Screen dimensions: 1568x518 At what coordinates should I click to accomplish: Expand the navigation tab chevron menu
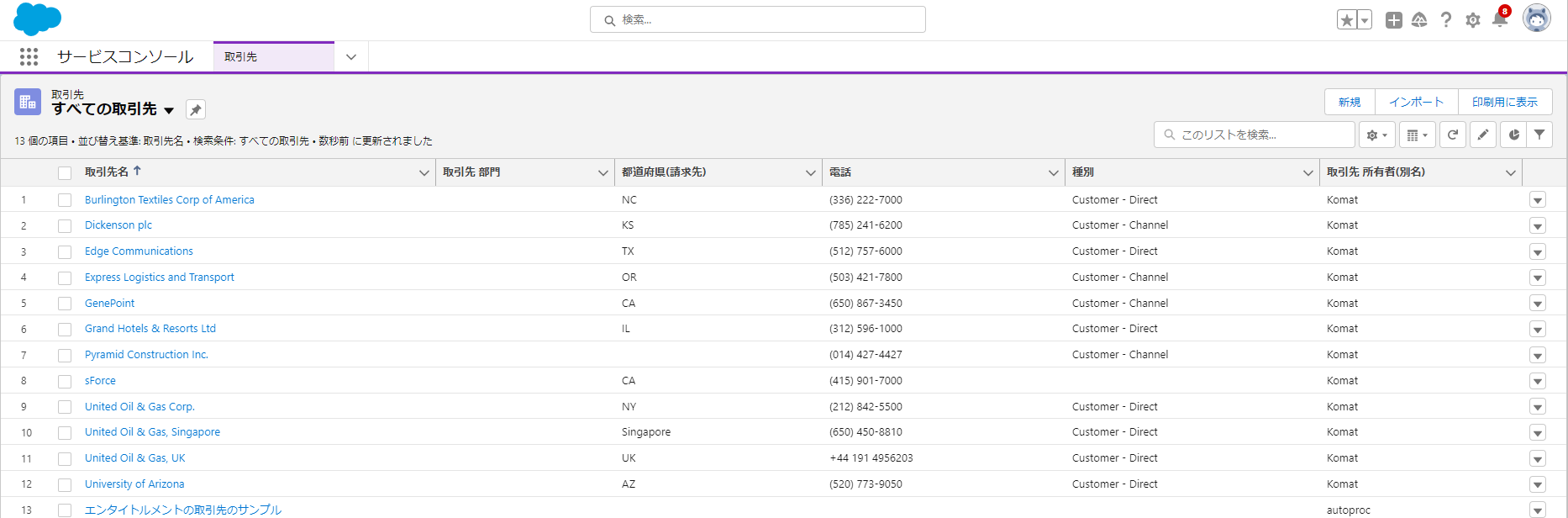tap(351, 57)
